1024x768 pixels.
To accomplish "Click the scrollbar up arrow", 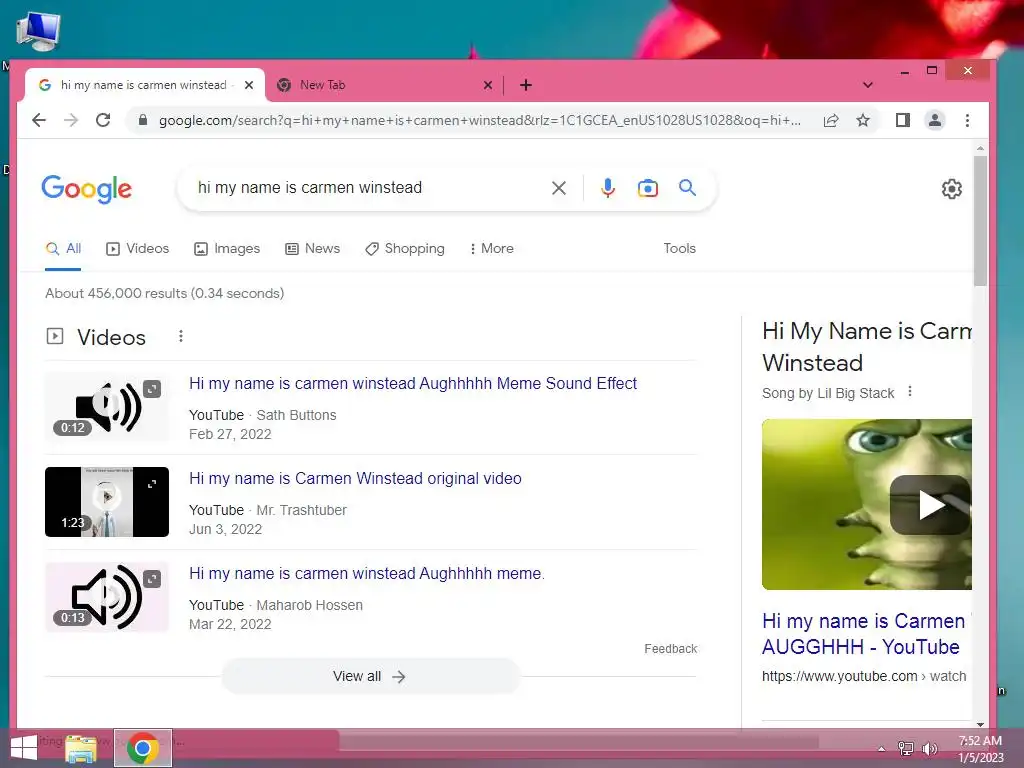I will pyautogui.click(x=980, y=149).
